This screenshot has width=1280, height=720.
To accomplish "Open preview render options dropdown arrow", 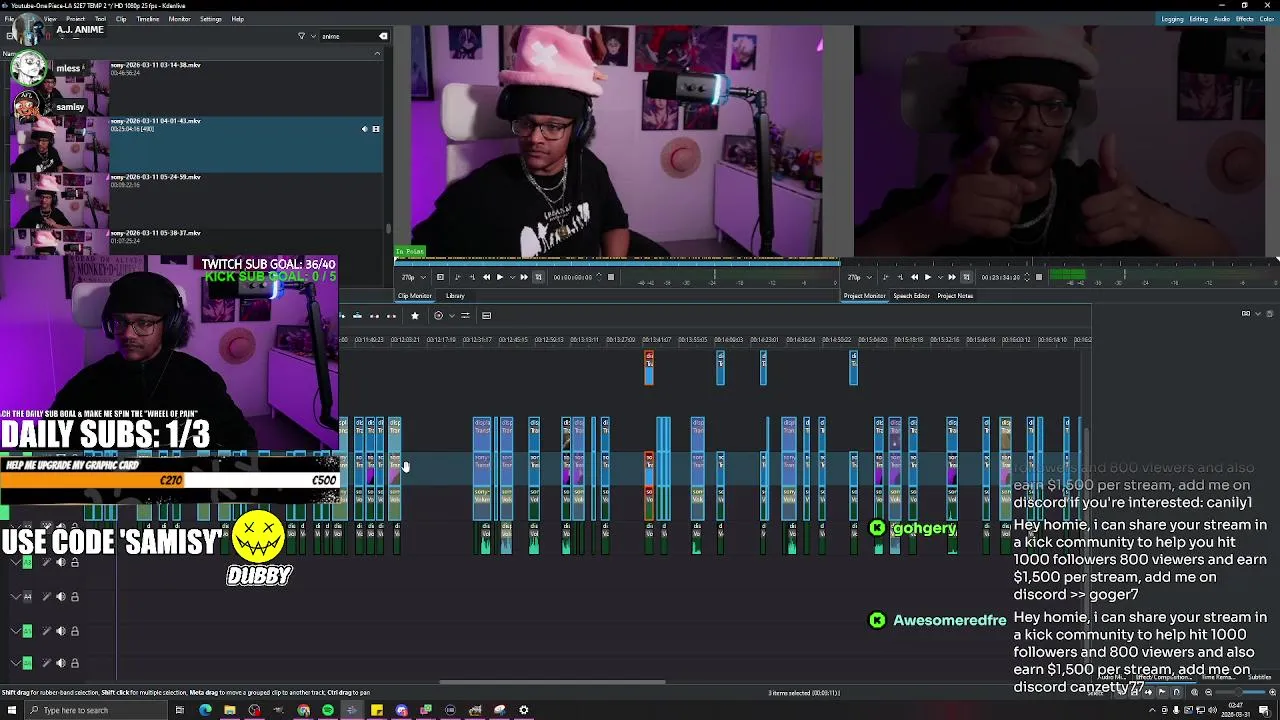I will pyautogui.click(x=451, y=316).
